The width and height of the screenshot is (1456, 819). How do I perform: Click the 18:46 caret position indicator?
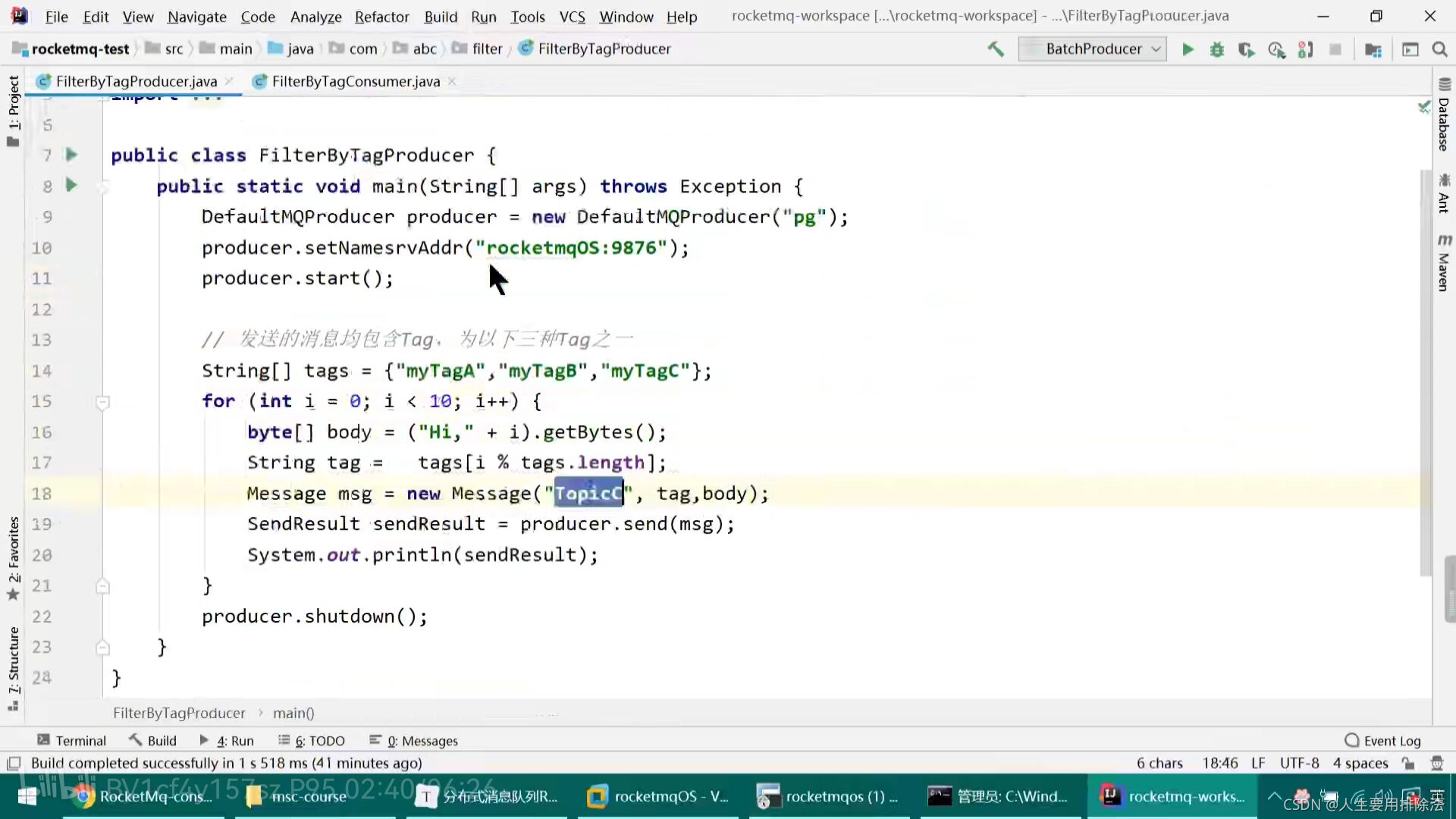click(x=1219, y=764)
